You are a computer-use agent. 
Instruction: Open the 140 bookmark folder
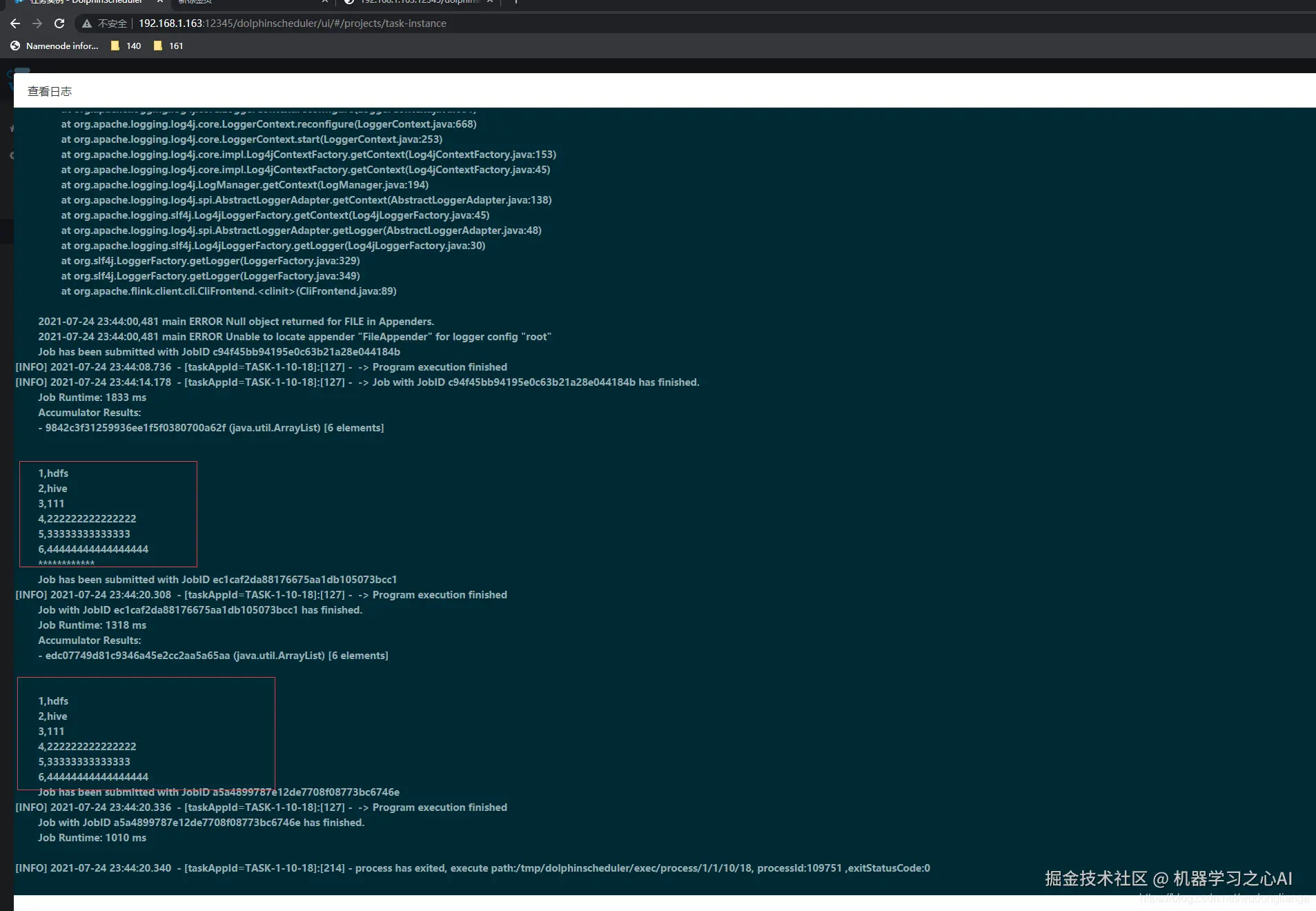pos(126,46)
